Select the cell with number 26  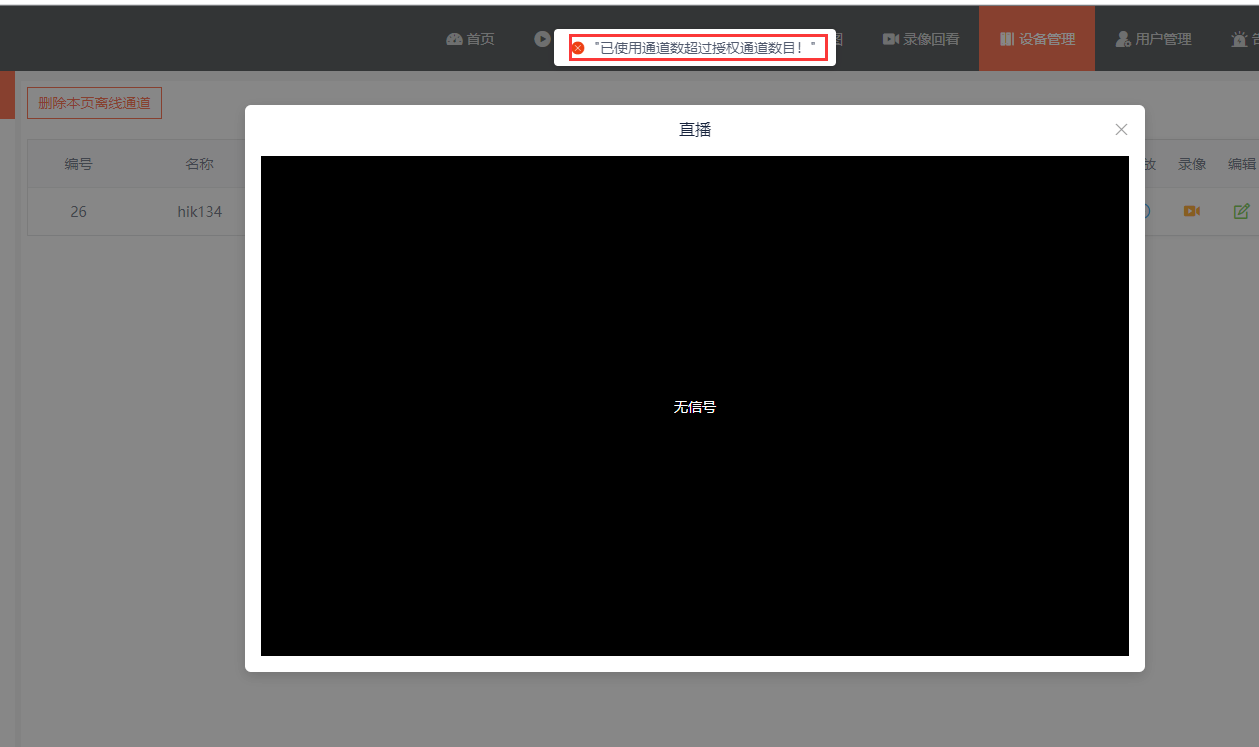coord(79,212)
